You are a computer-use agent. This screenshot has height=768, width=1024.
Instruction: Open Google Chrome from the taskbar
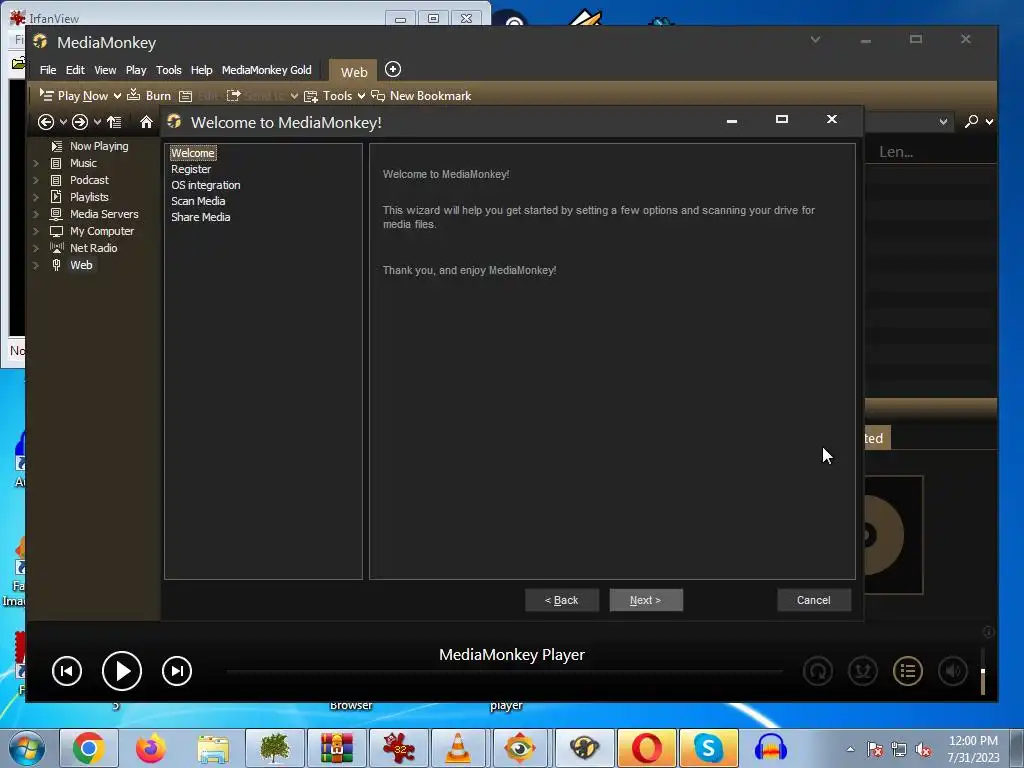pos(89,748)
